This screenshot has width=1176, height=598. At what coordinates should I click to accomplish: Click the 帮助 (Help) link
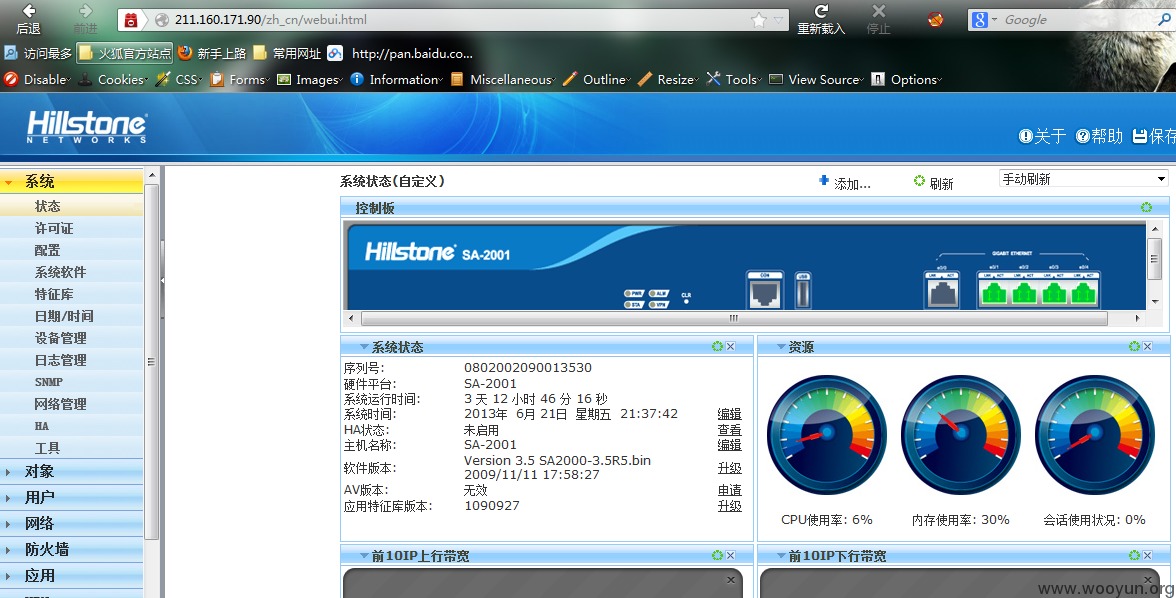(1099, 136)
